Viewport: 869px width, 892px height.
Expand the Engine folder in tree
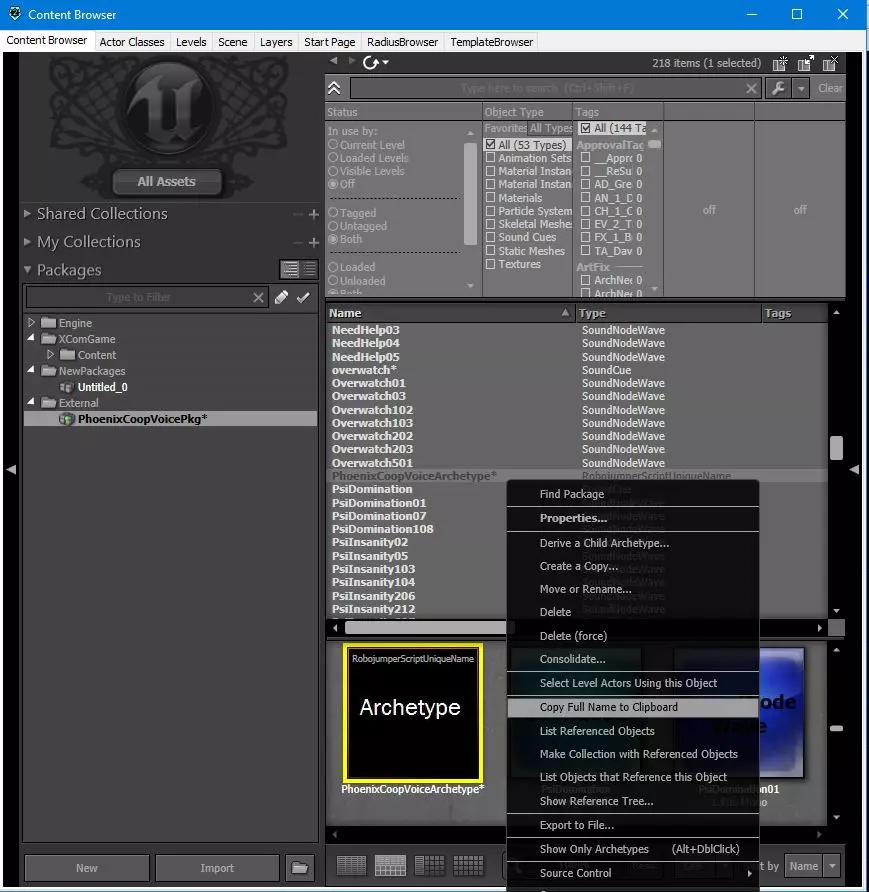pos(32,323)
